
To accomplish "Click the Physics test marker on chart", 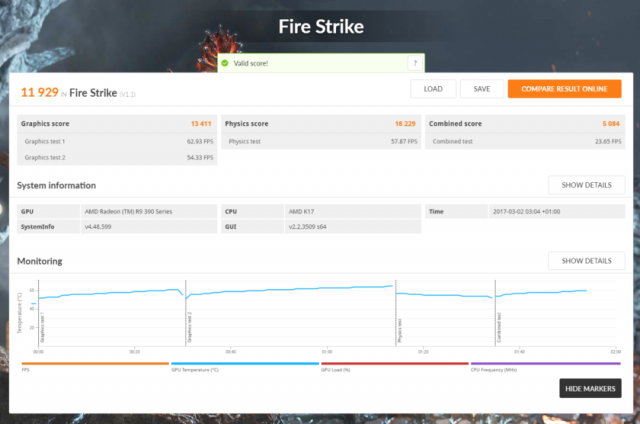I will pyautogui.click(x=400, y=329).
